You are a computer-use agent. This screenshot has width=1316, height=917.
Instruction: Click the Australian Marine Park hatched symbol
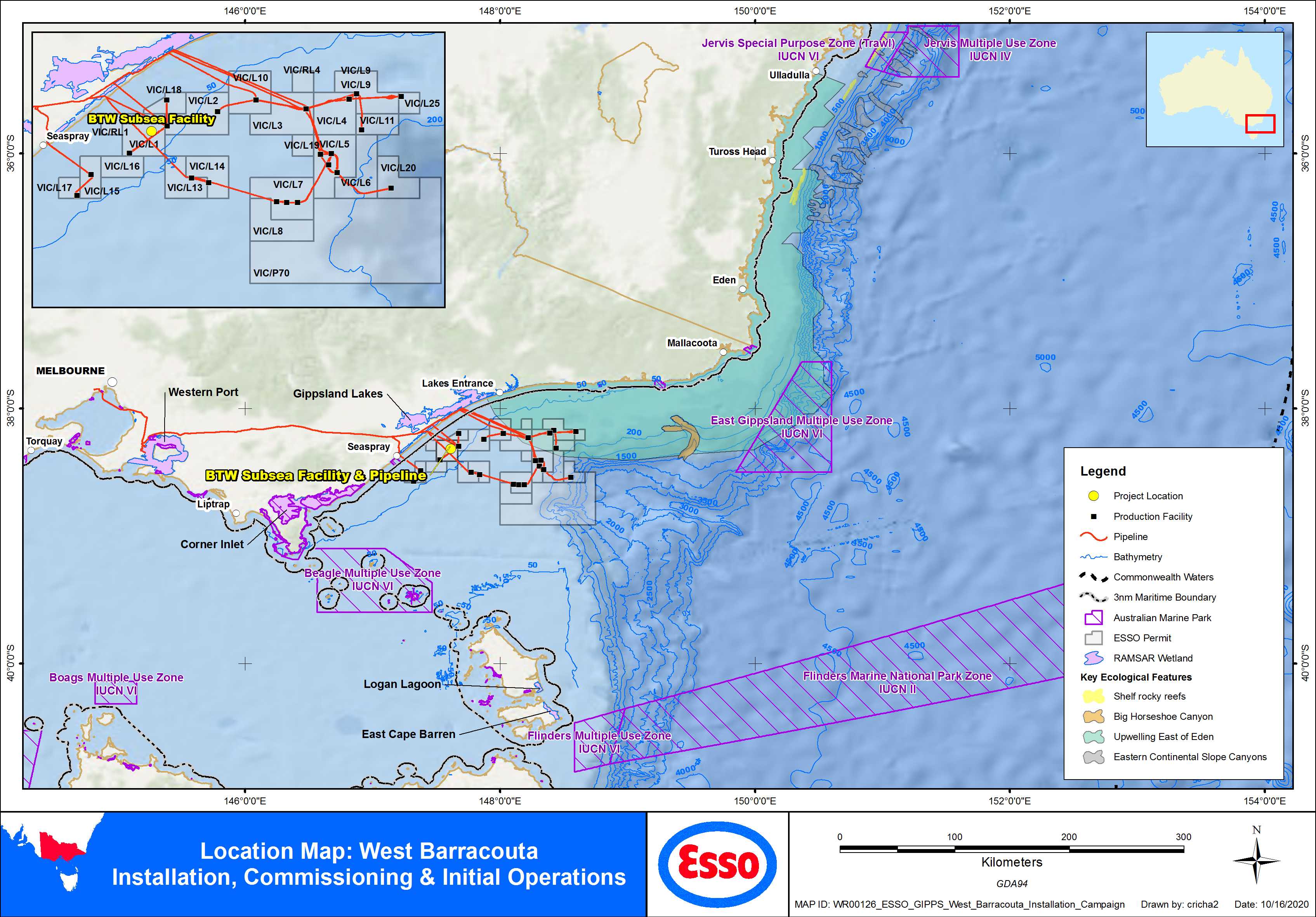(1093, 618)
